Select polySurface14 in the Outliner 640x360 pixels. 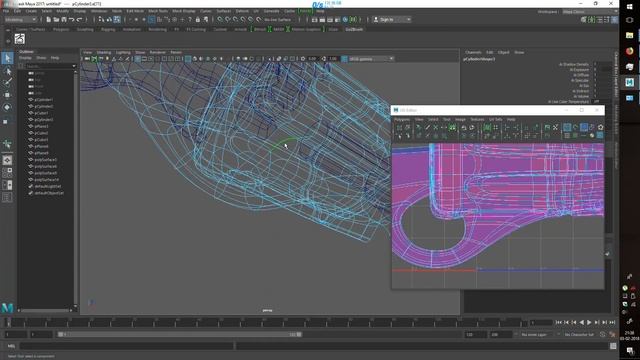click(47, 180)
